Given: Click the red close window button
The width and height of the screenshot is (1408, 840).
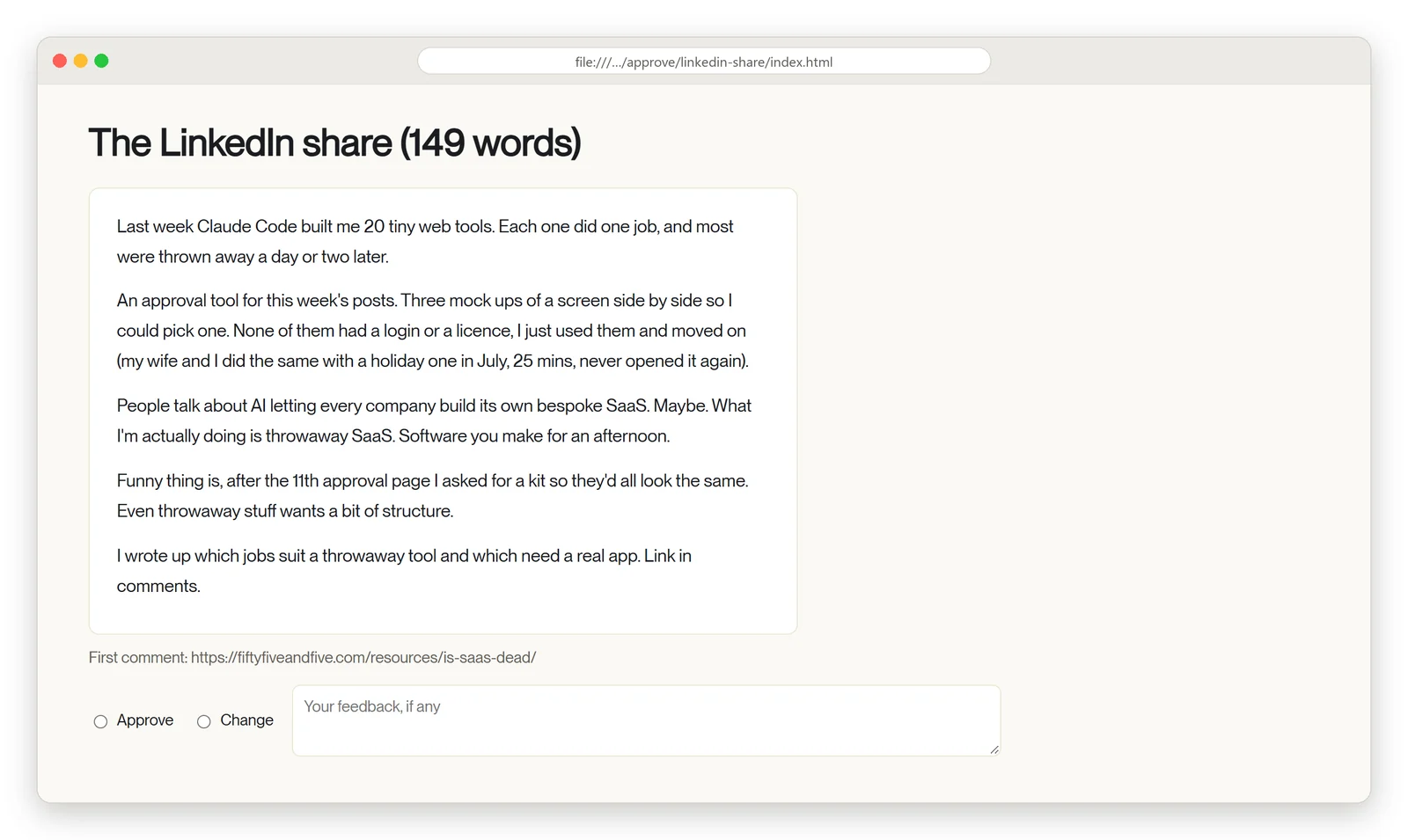Looking at the screenshot, I should (60, 61).
